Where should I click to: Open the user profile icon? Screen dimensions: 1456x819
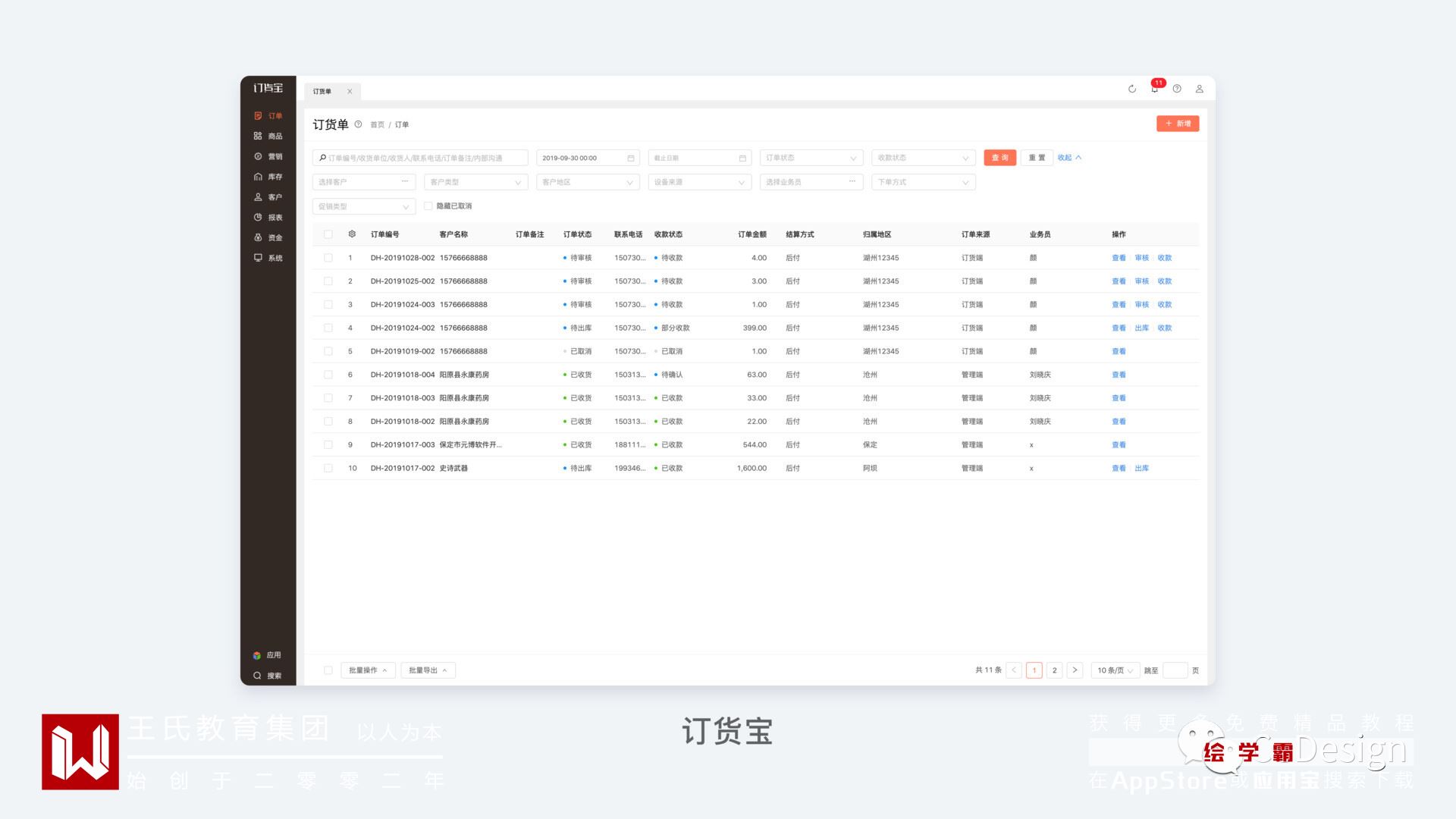(x=1199, y=89)
